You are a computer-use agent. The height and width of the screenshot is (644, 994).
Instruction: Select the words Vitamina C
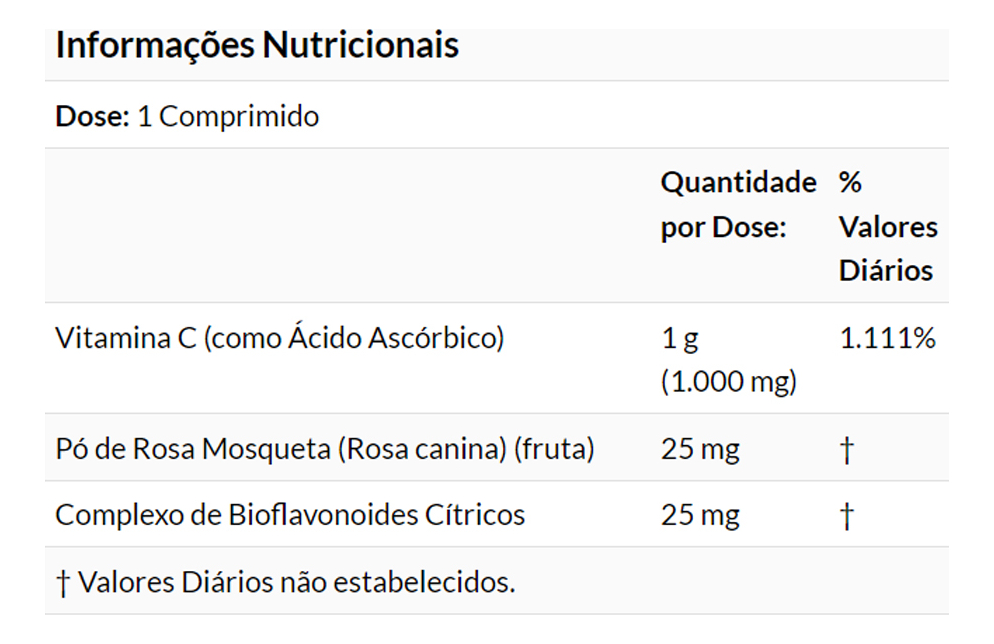[x=125, y=338]
